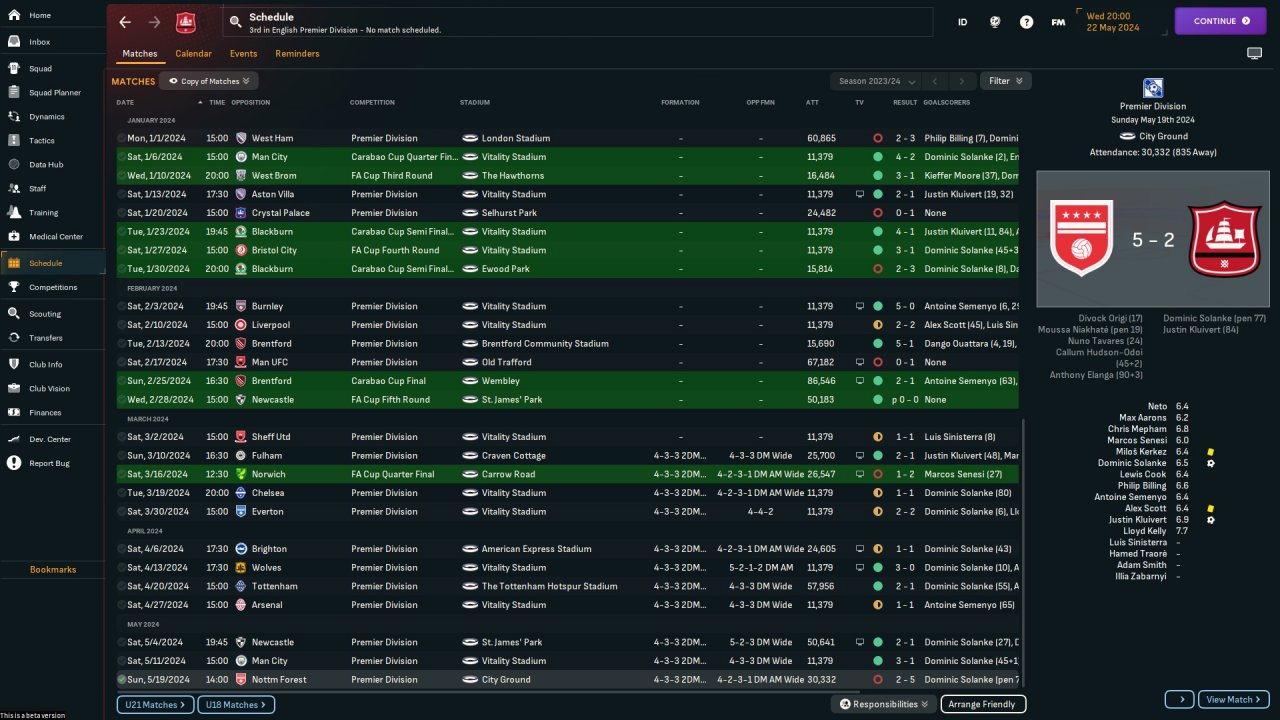Open the Tactics screen
Viewport: 1280px width, 720px height.
[52, 141]
